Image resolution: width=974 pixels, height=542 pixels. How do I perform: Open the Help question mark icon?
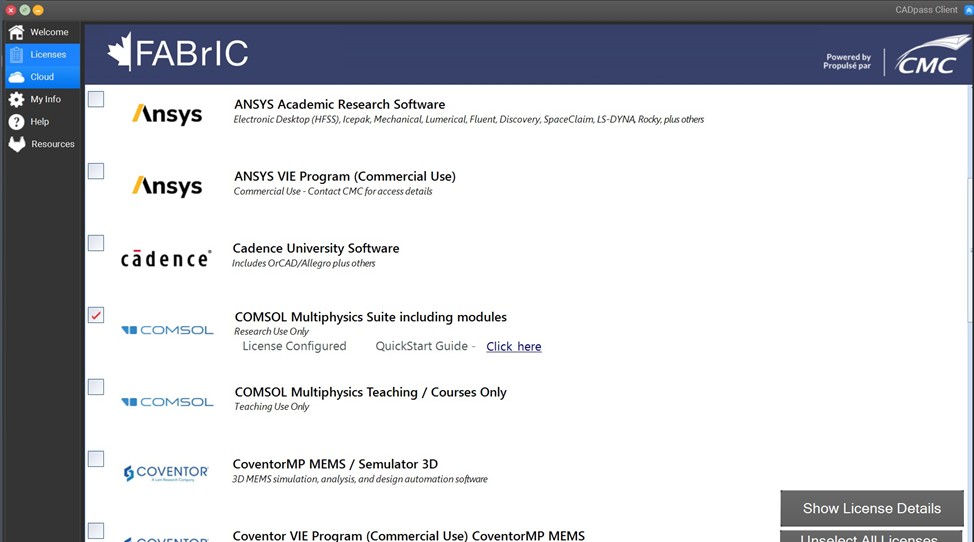[x=16, y=122]
